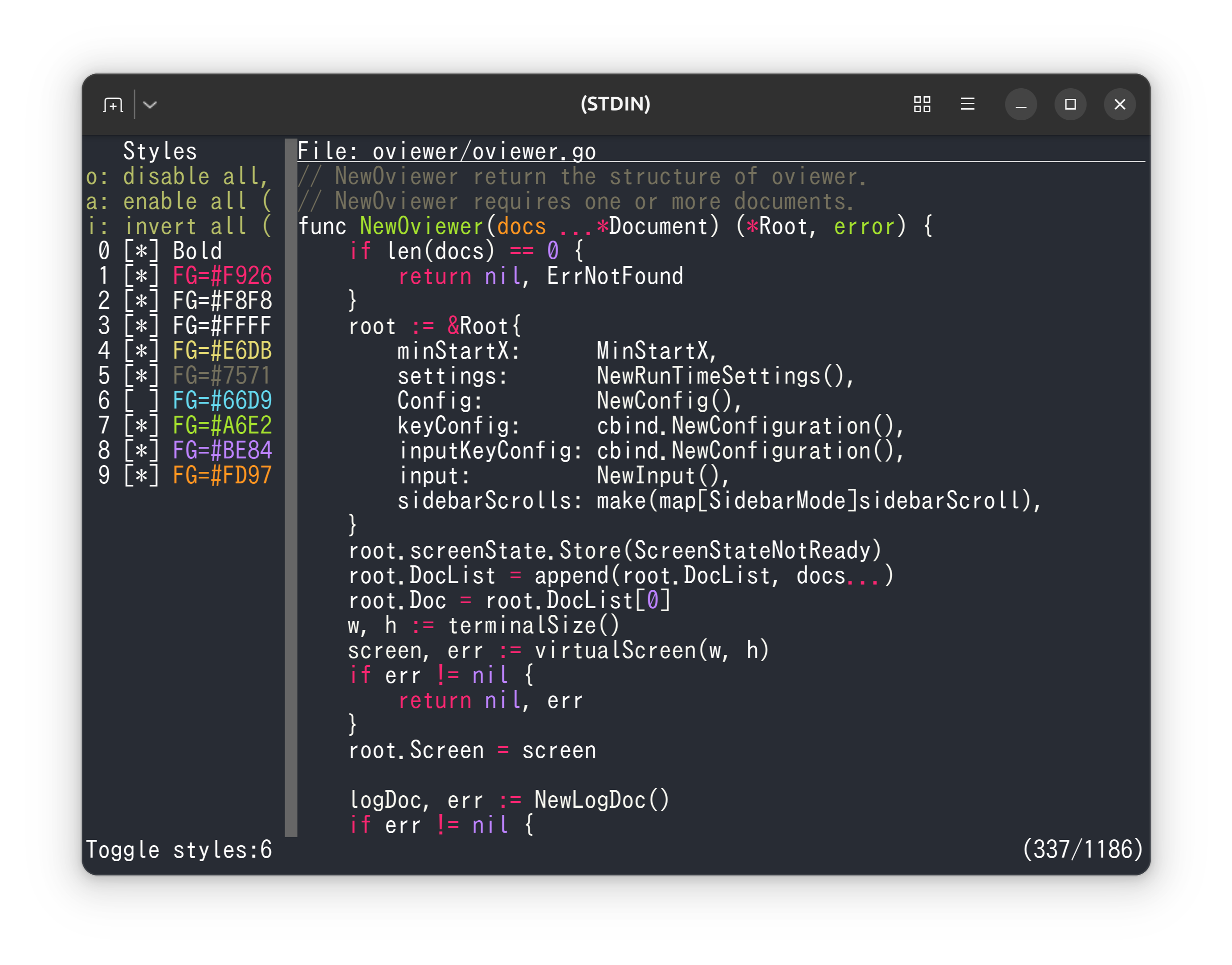Image resolution: width=1232 pixels, height=965 pixels.
Task: Maximize the (STDIN) window
Action: [1070, 105]
